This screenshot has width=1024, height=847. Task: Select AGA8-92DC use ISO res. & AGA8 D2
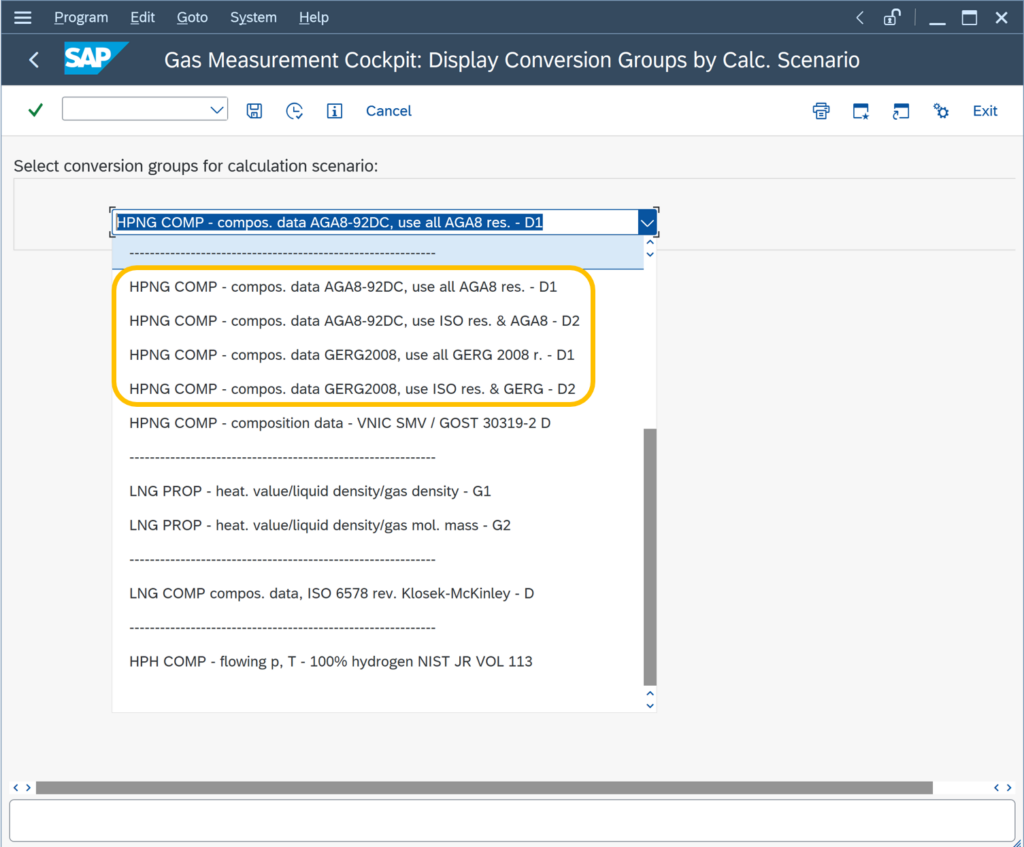(x=354, y=321)
